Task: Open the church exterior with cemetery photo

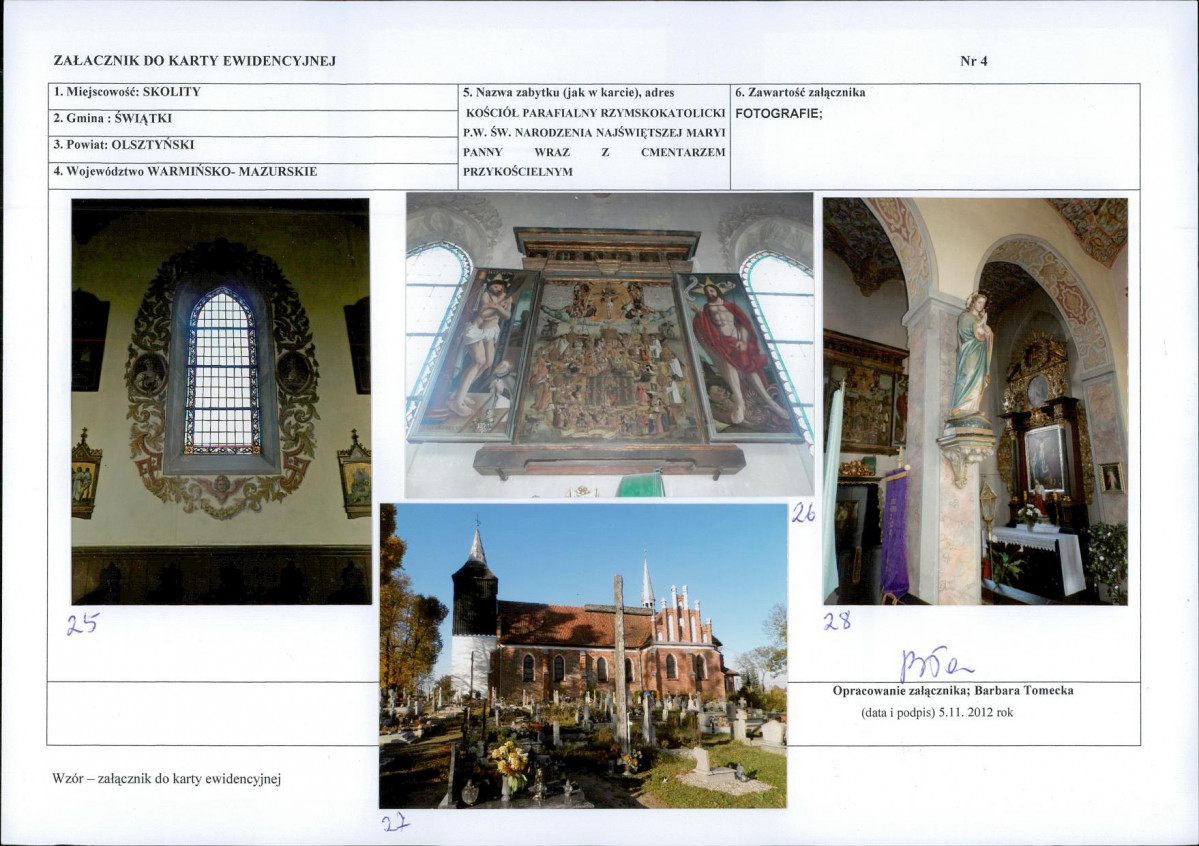Action: pos(583,656)
